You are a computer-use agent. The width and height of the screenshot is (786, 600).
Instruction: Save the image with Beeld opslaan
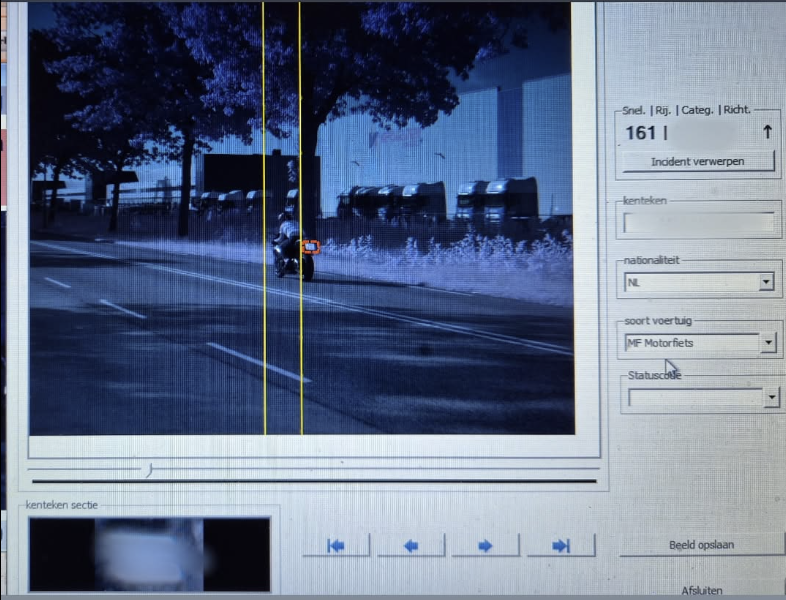click(x=702, y=545)
